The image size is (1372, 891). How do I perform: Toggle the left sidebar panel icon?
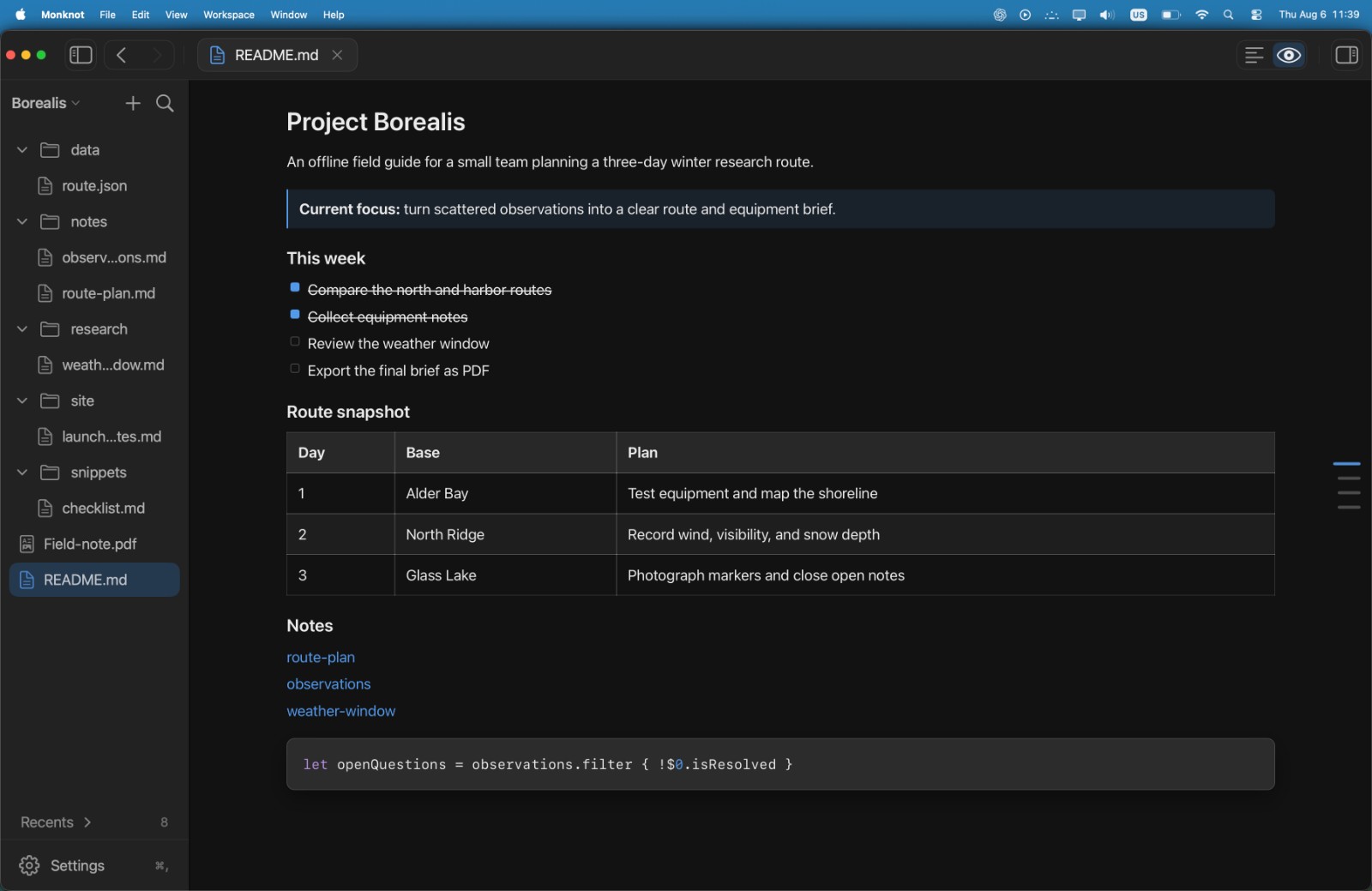(x=81, y=55)
